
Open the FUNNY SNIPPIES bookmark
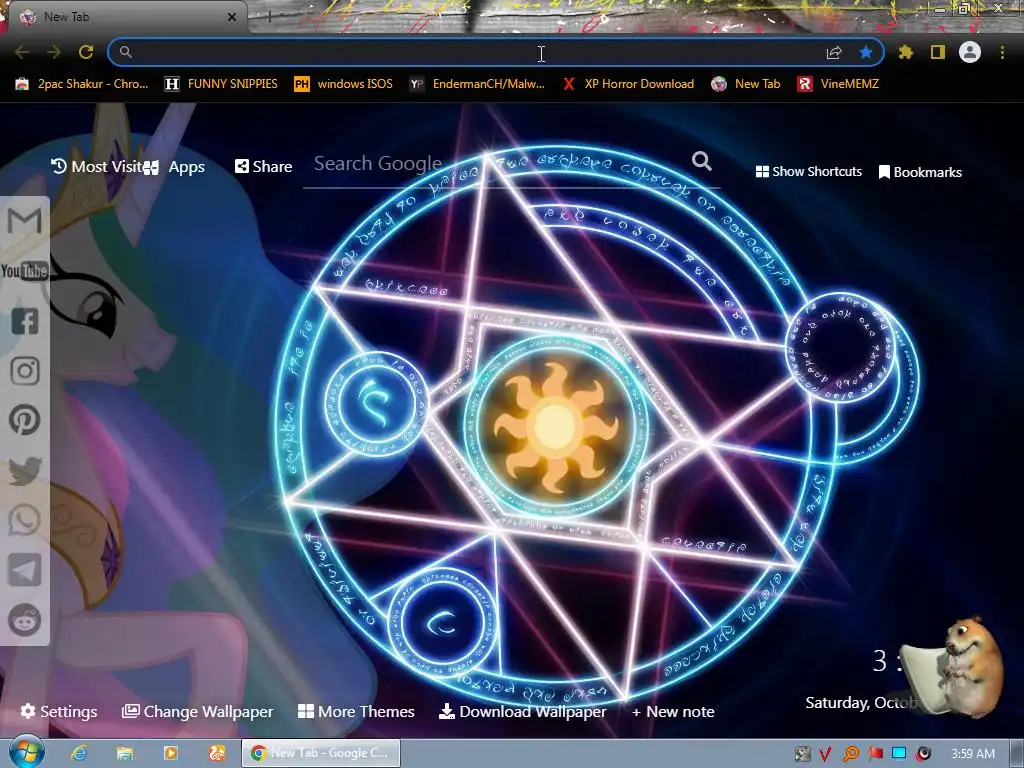point(221,84)
